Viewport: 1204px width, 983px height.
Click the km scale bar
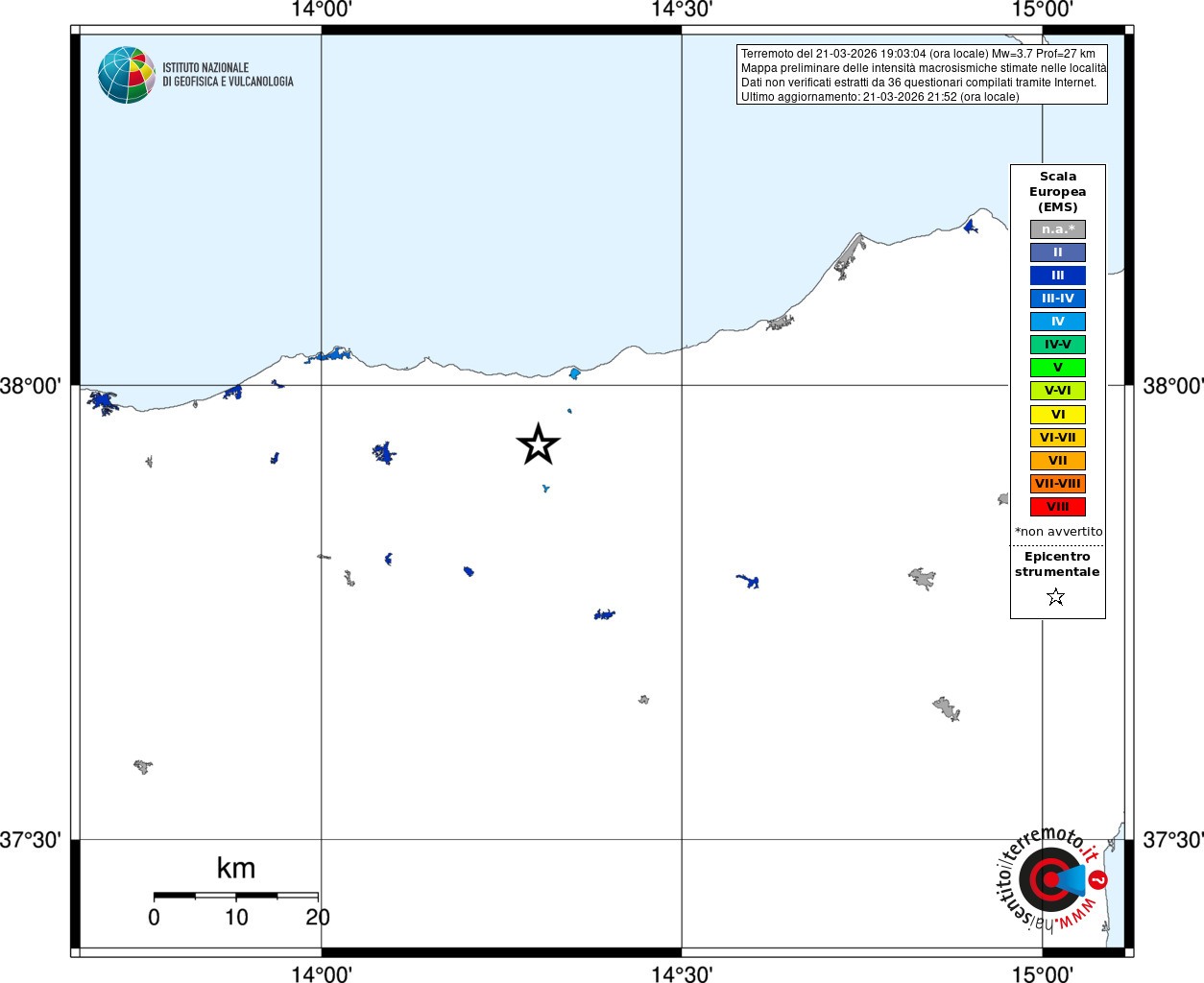[236, 896]
